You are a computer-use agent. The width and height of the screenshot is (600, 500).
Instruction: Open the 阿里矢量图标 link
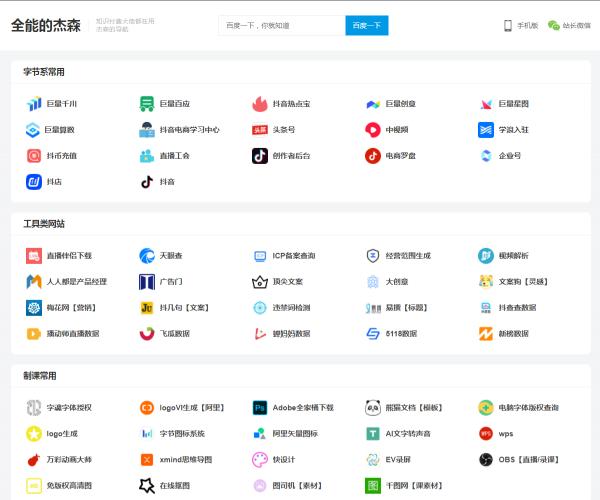[295, 433]
